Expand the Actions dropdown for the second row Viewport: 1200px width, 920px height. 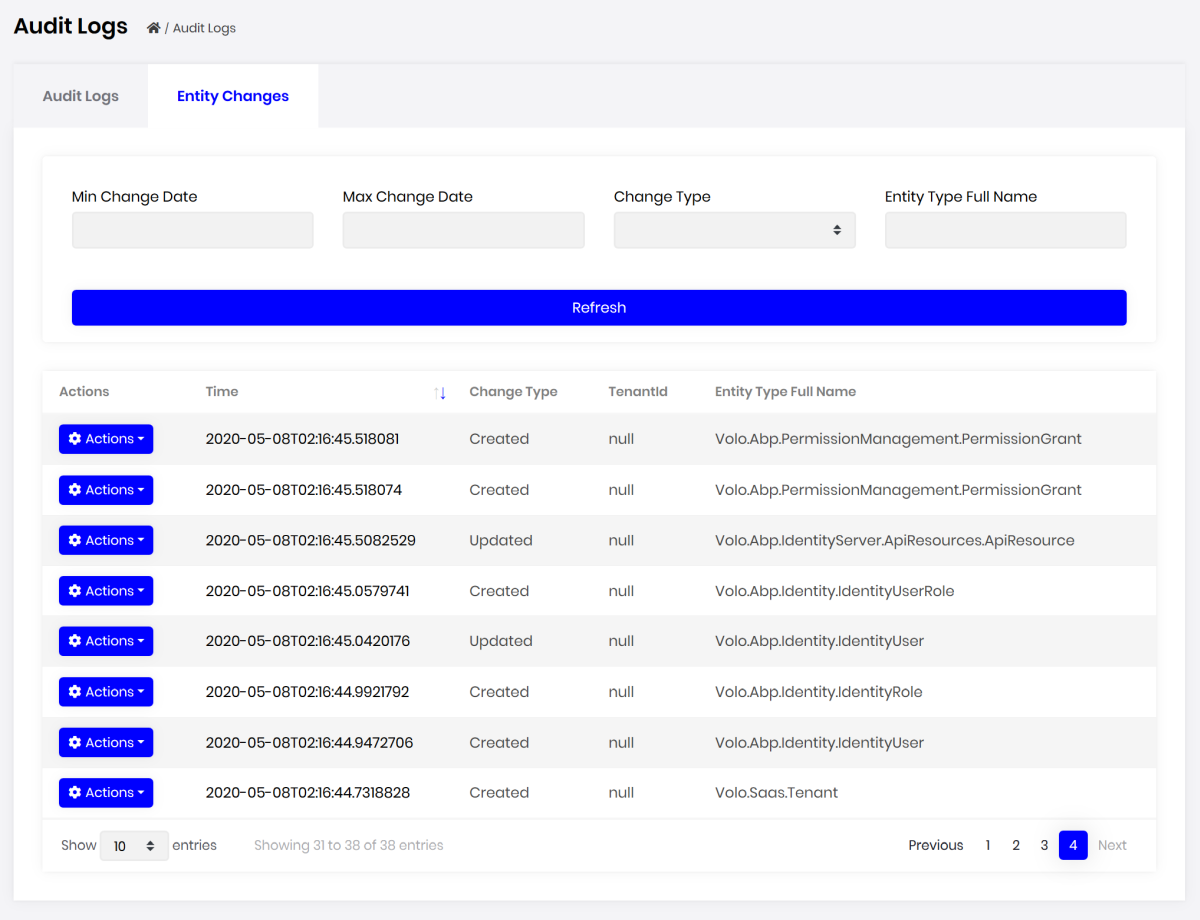pyautogui.click(x=106, y=490)
